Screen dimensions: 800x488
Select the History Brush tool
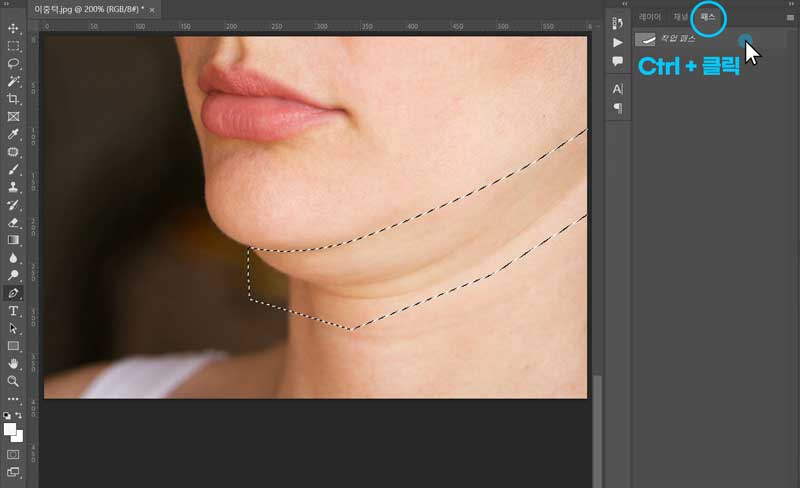pyautogui.click(x=13, y=205)
